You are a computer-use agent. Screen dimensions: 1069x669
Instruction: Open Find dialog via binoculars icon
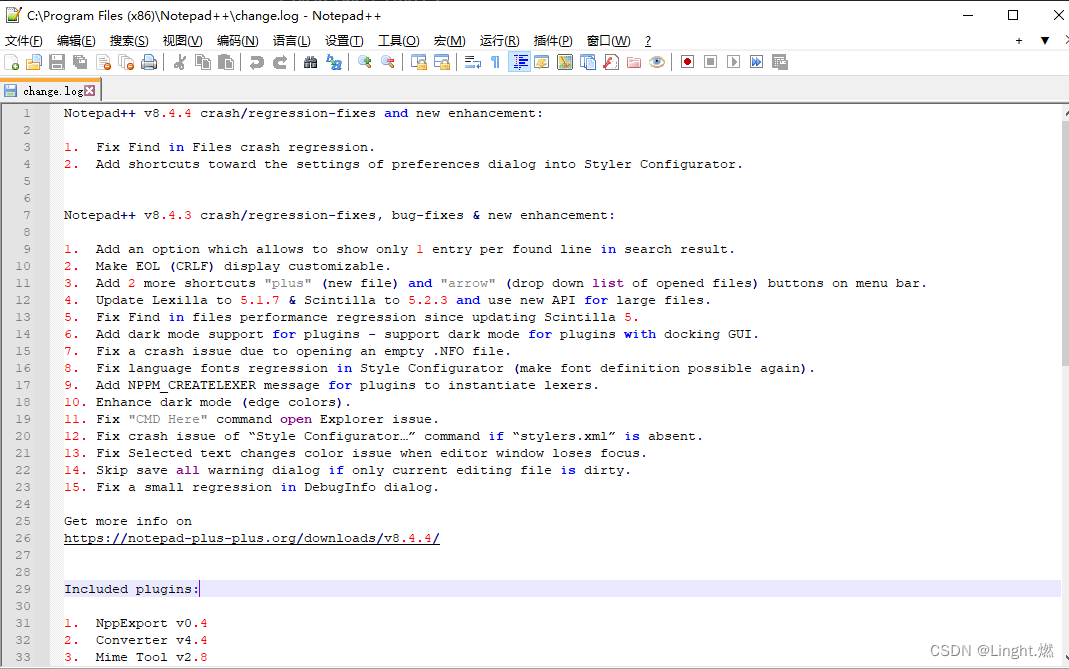[x=310, y=63]
